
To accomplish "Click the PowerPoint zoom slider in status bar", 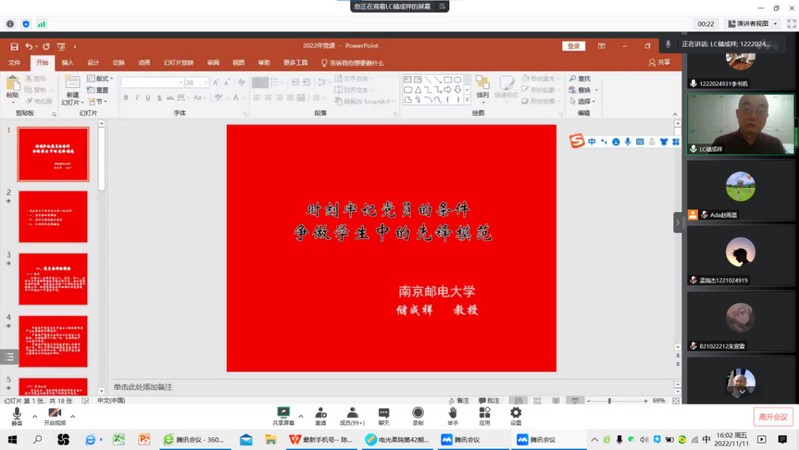I will [610, 401].
